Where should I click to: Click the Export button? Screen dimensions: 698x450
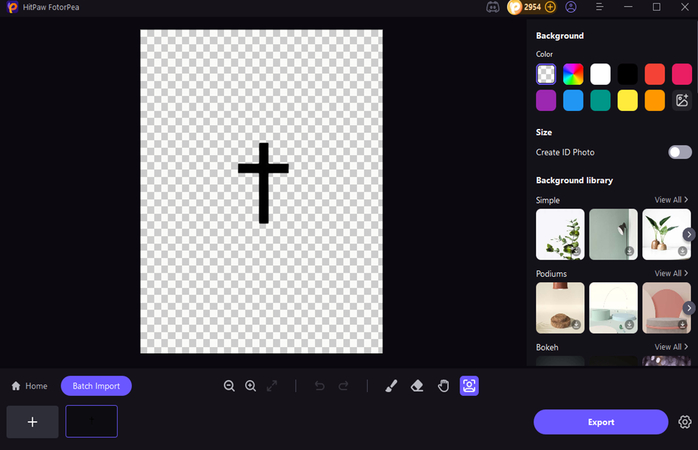point(601,422)
